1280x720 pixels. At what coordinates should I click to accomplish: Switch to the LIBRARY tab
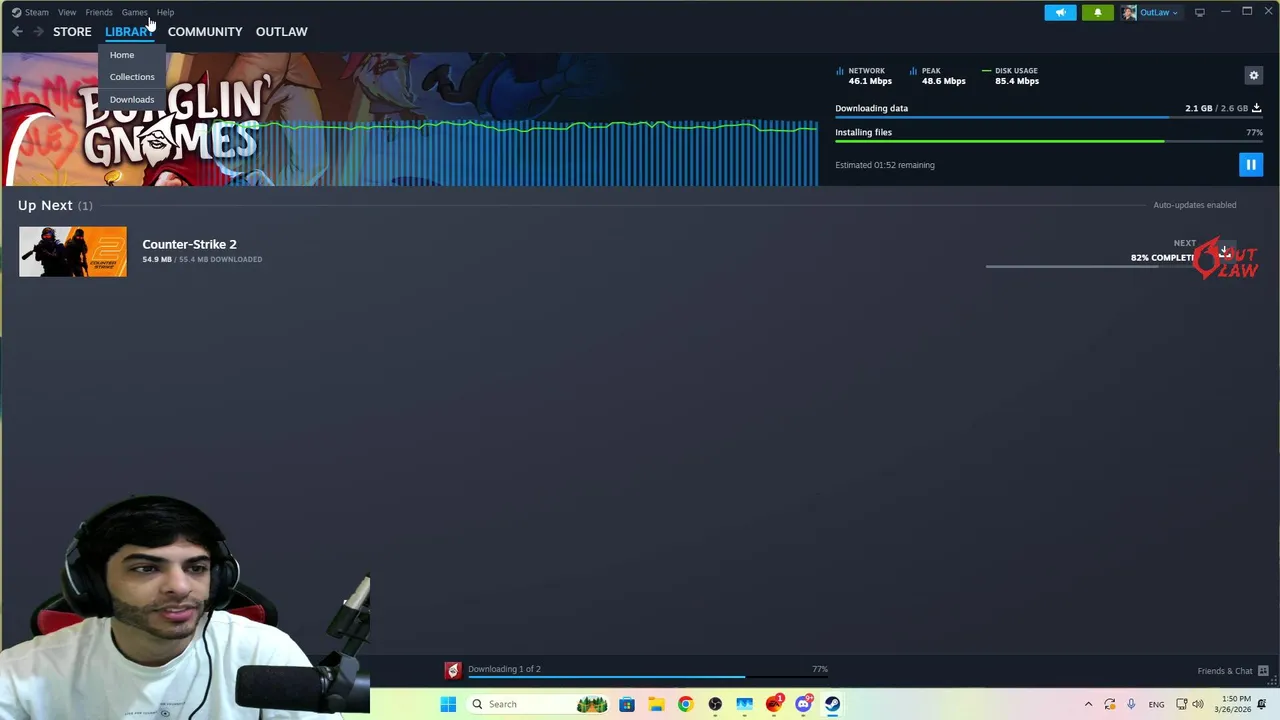point(129,32)
